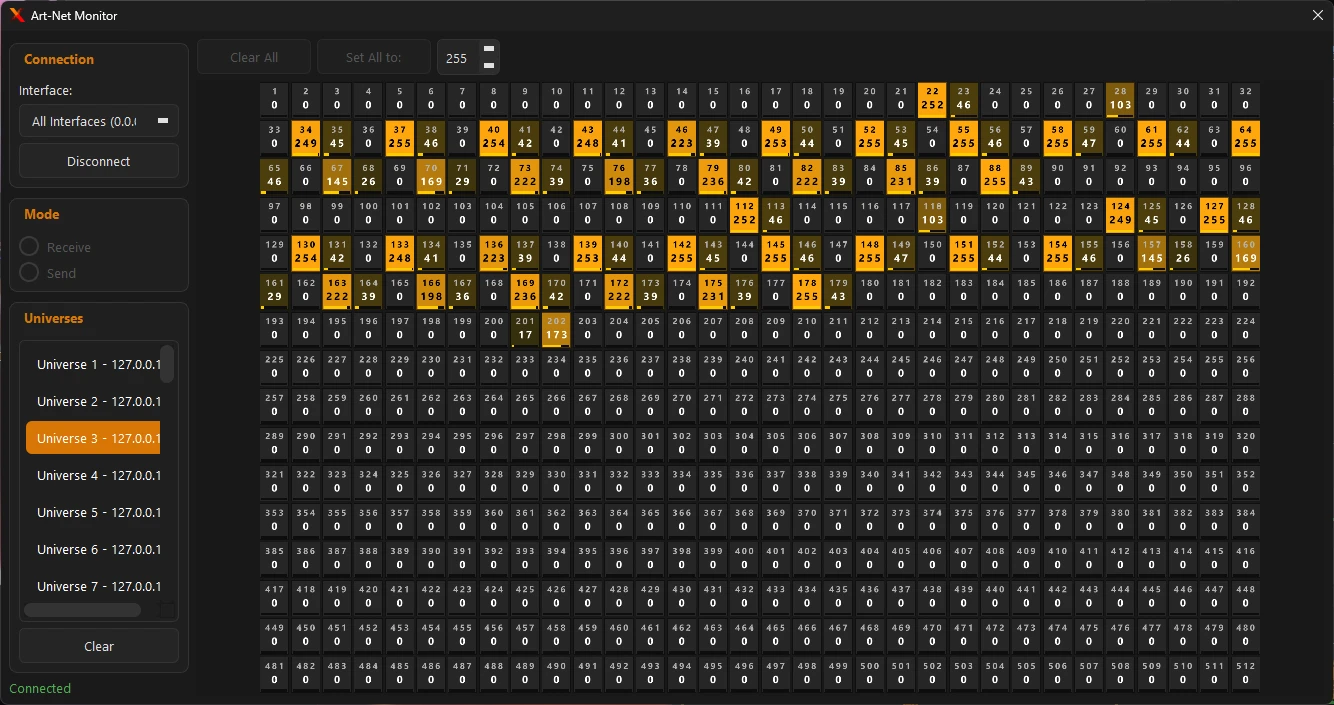Viewport: 1334px width, 705px height.
Task: Click channel 34 cell showing 249
Action: tap(306, 137)
